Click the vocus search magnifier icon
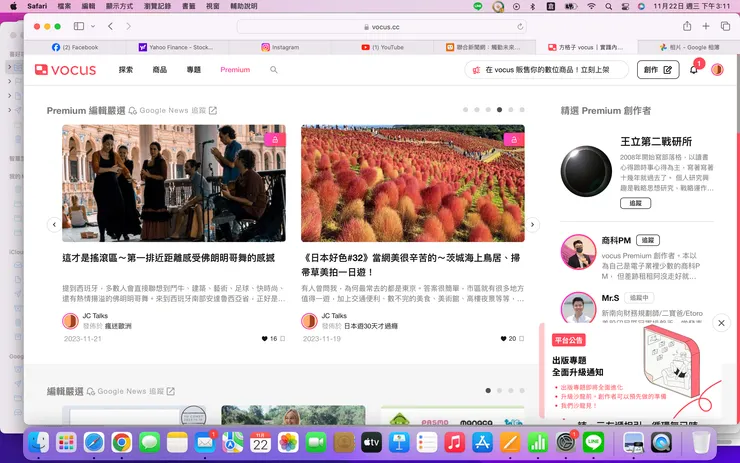This screenshot has height=463, width=740. point(274,70)
